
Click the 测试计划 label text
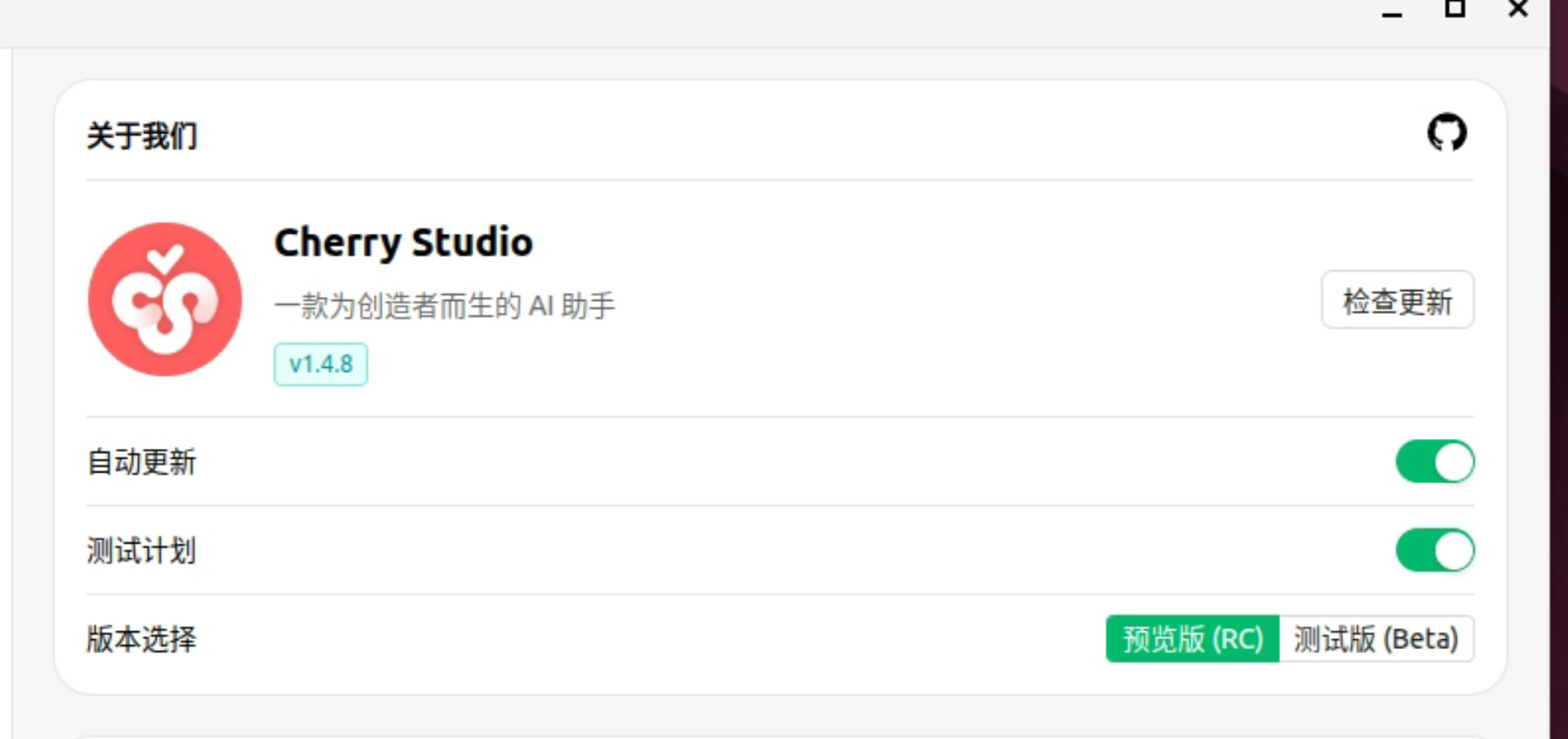click(141, 550)
